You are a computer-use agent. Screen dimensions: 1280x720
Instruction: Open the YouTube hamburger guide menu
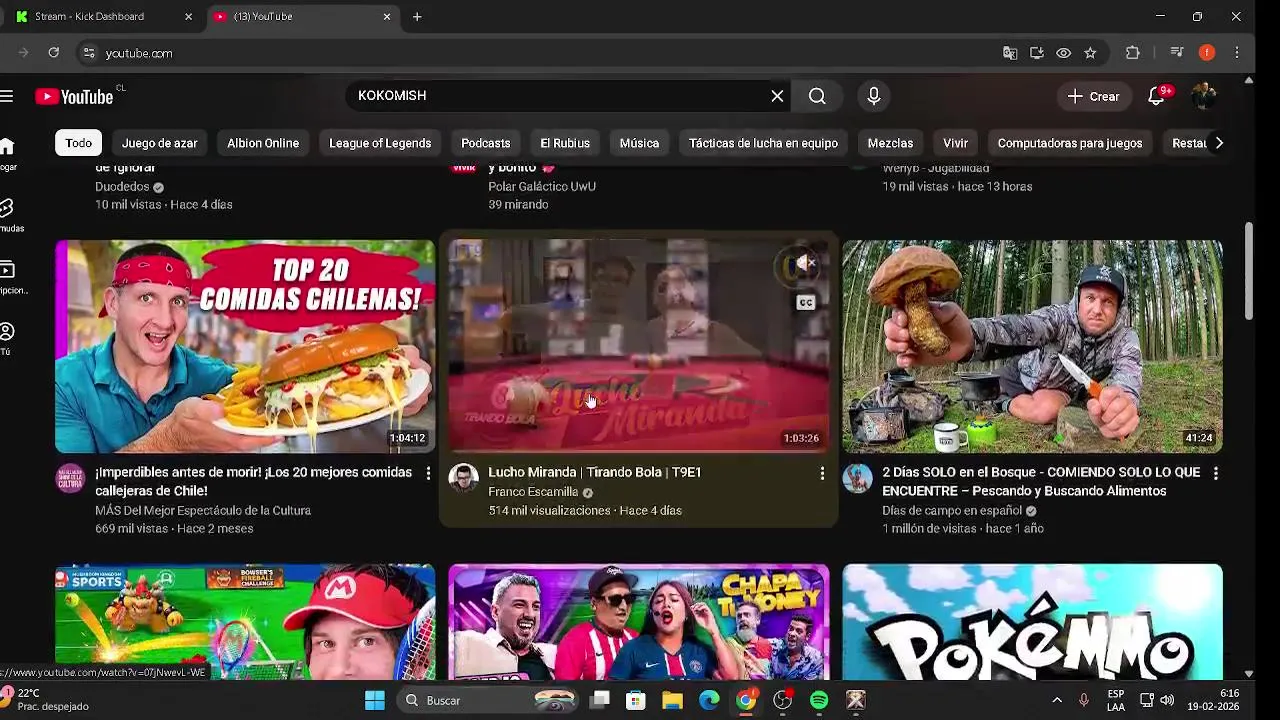(7, 96)
